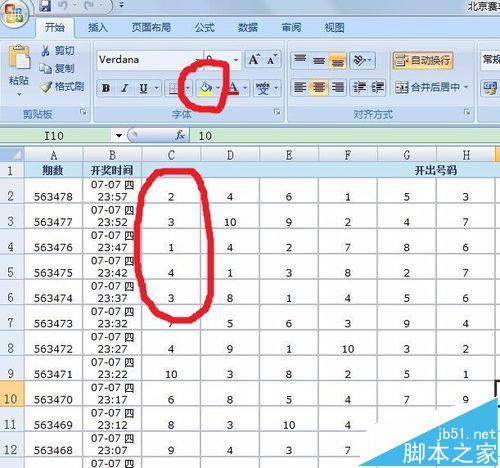Switch to the 开始 ribbon tab
Viewport: 500px width, 468px height.
[55, 27]
